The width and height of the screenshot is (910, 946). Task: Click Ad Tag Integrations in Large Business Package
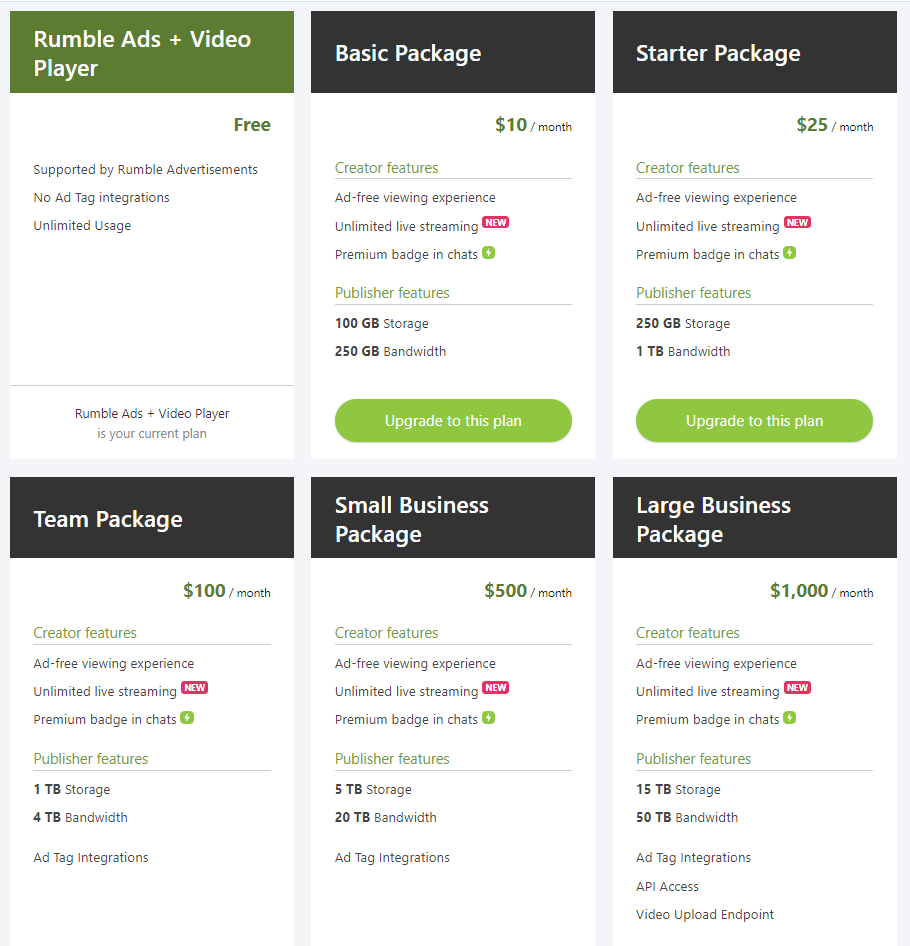(x=693, y=857)
